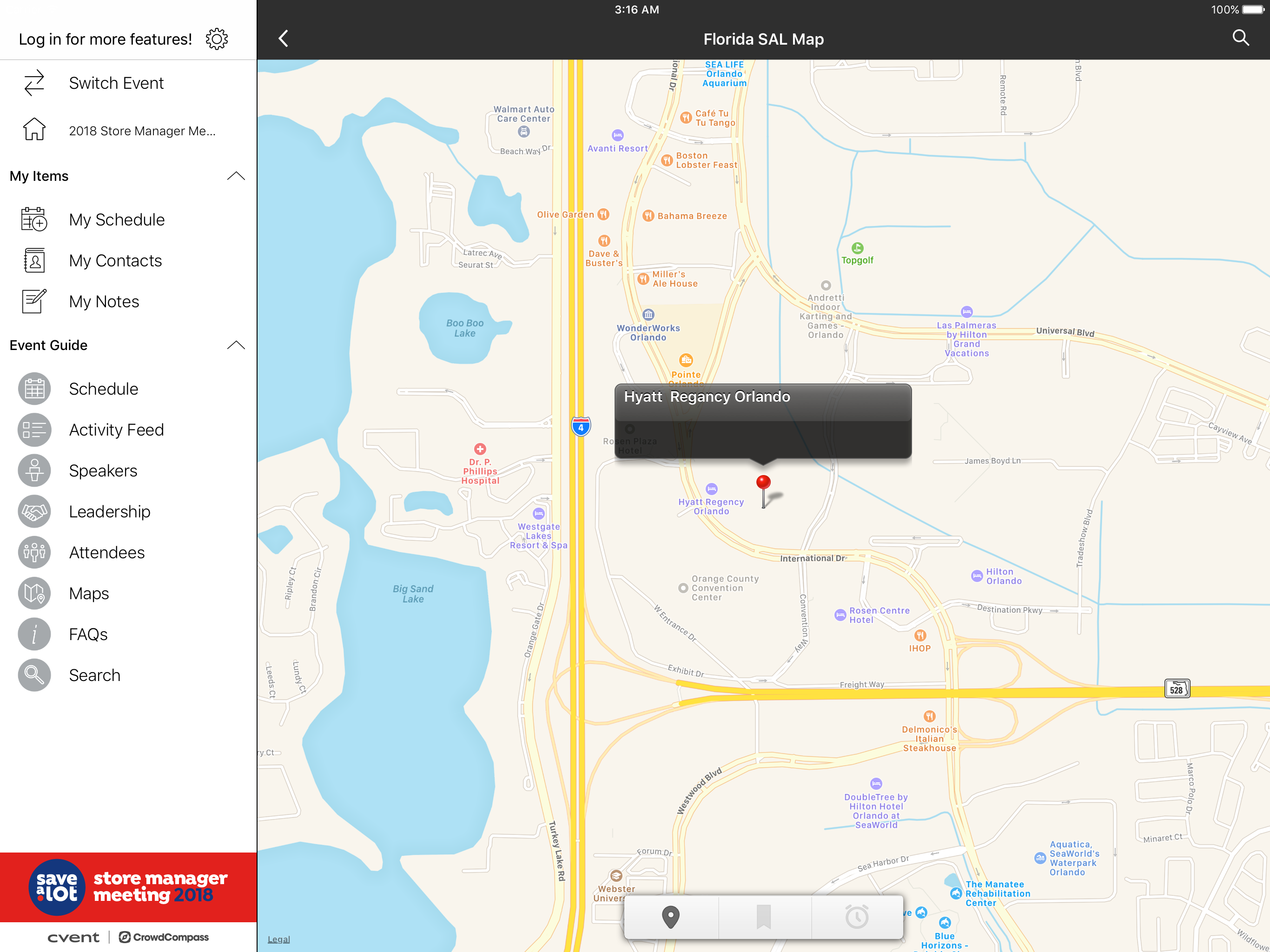Viewport: 1270px width, 952px height.
Task: Tap the Aquatica SeaWorld's Waterpark label
Action: [x=1074, y=858]
